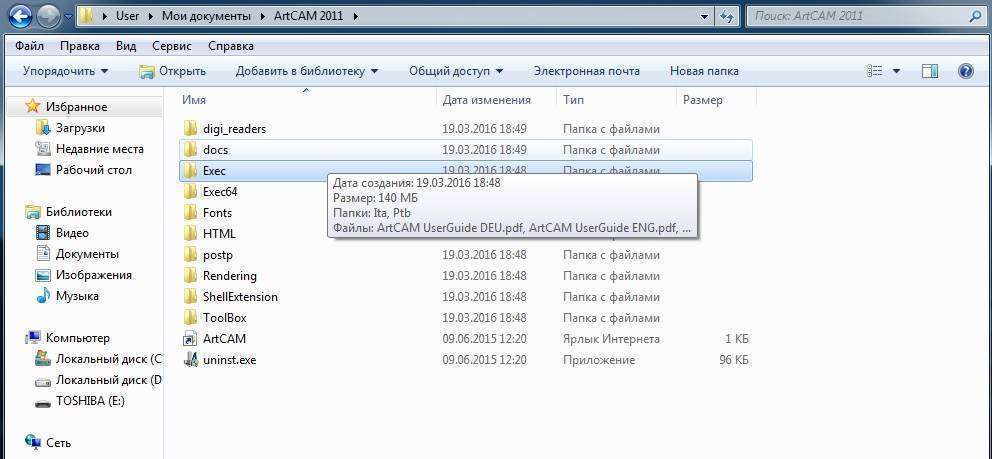Select the uninst.exe application file

click(229, 360)
